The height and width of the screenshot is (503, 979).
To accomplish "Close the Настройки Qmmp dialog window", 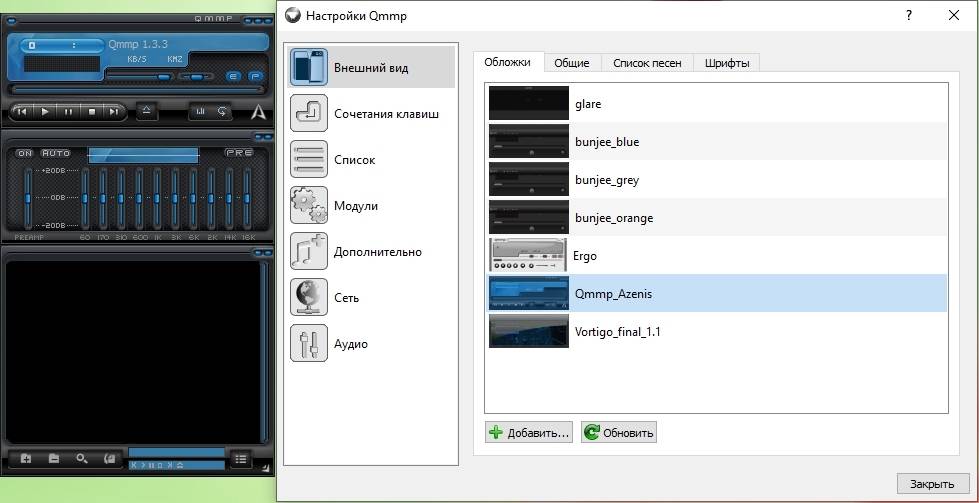I will pos(953,16).
